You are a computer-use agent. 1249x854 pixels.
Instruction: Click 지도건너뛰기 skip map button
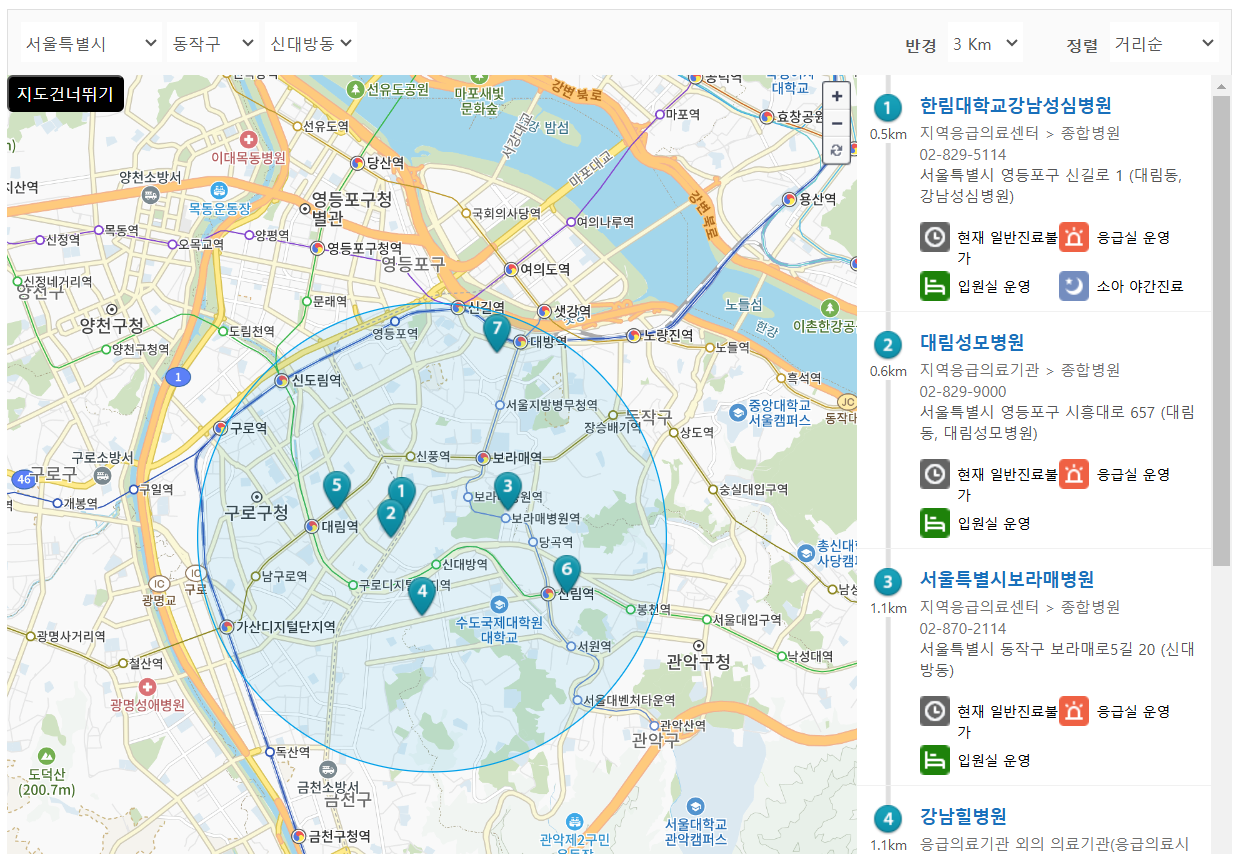(66, 94)
